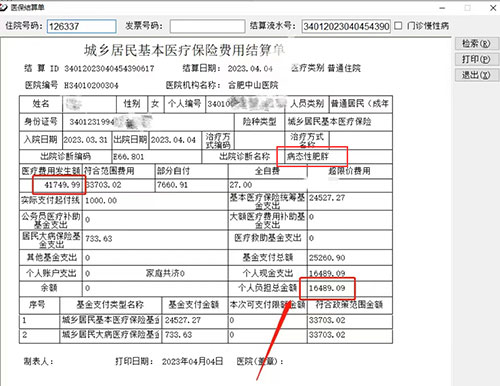Screen dimensions: 500x386
Task: Tick the 门诊慢性病 checkbox
Action: click(x=398, y=26)
